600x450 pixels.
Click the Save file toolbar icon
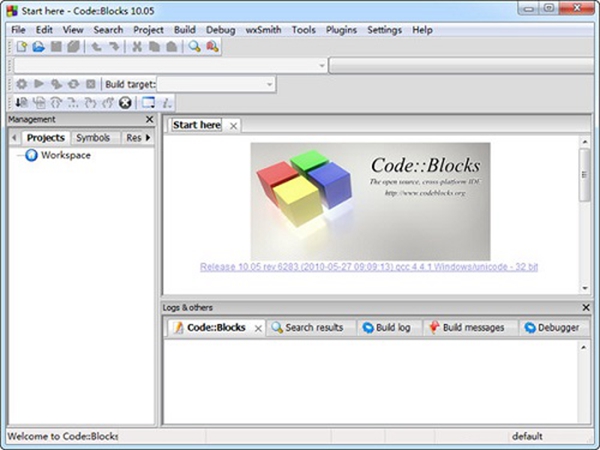pos(56,47)
